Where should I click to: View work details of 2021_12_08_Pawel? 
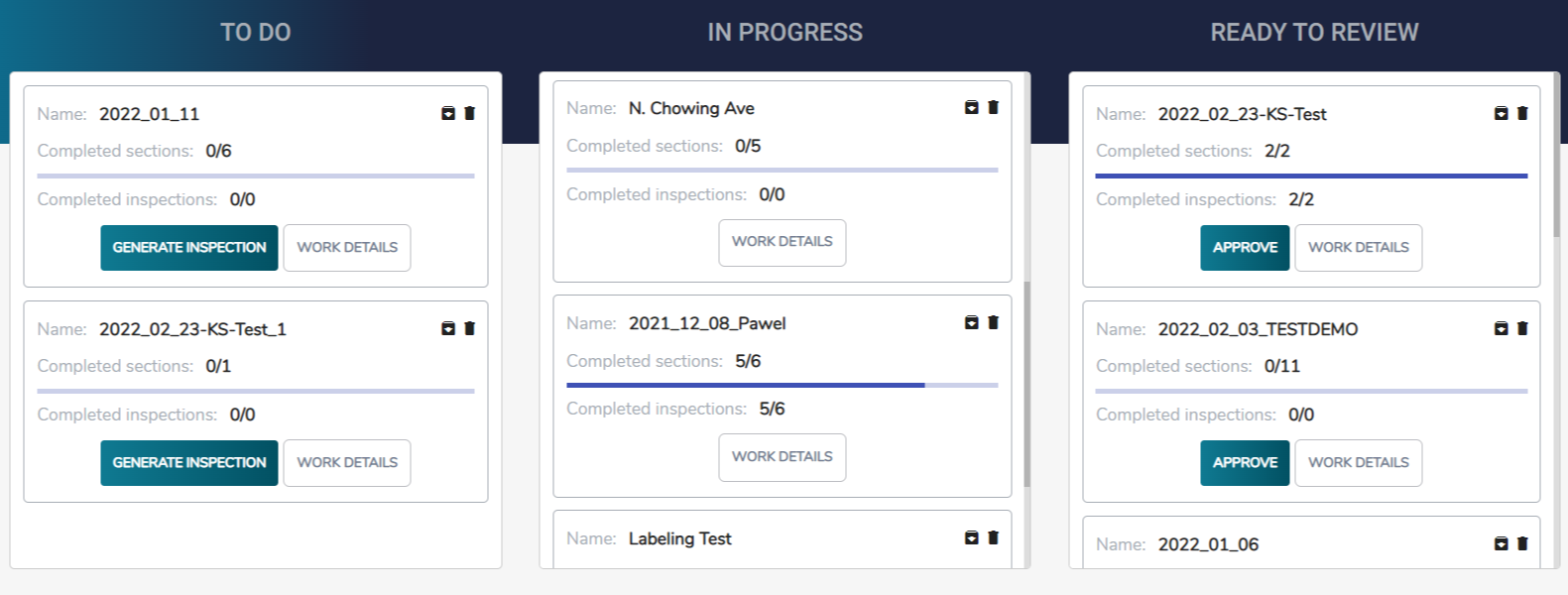click(782, 457)
